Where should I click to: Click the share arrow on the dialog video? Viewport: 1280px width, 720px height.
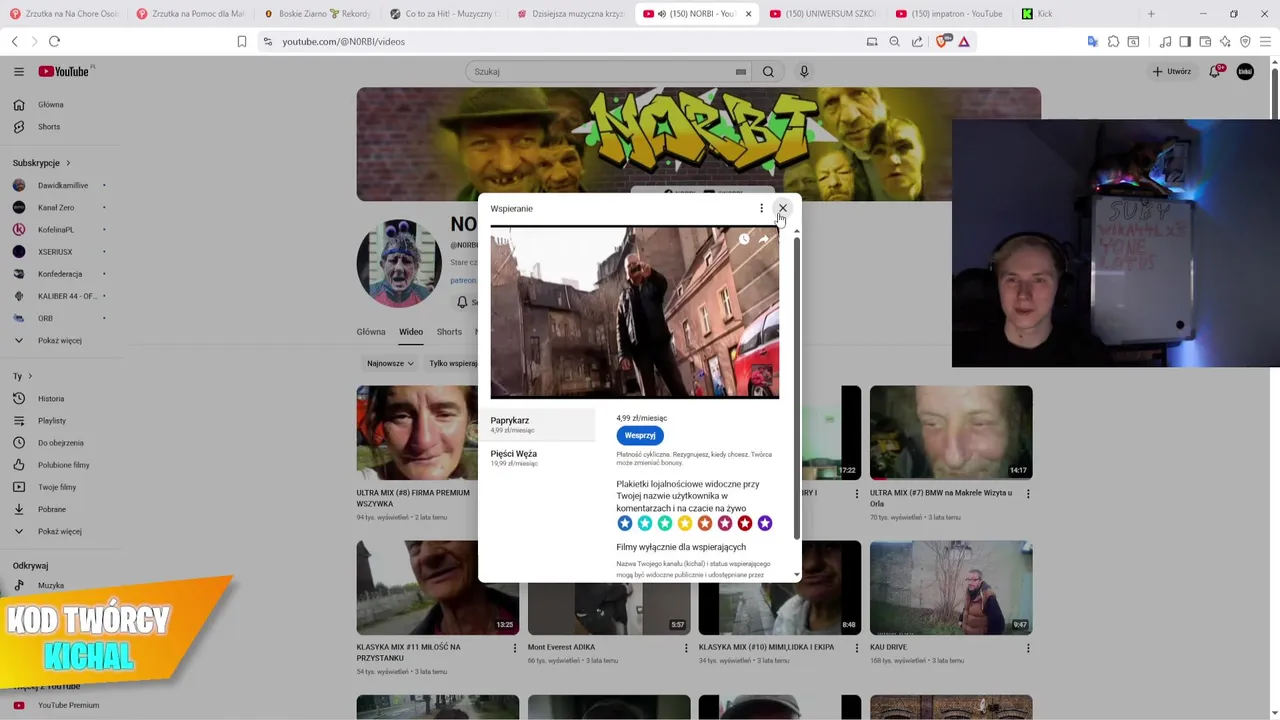tap(764, 239)
